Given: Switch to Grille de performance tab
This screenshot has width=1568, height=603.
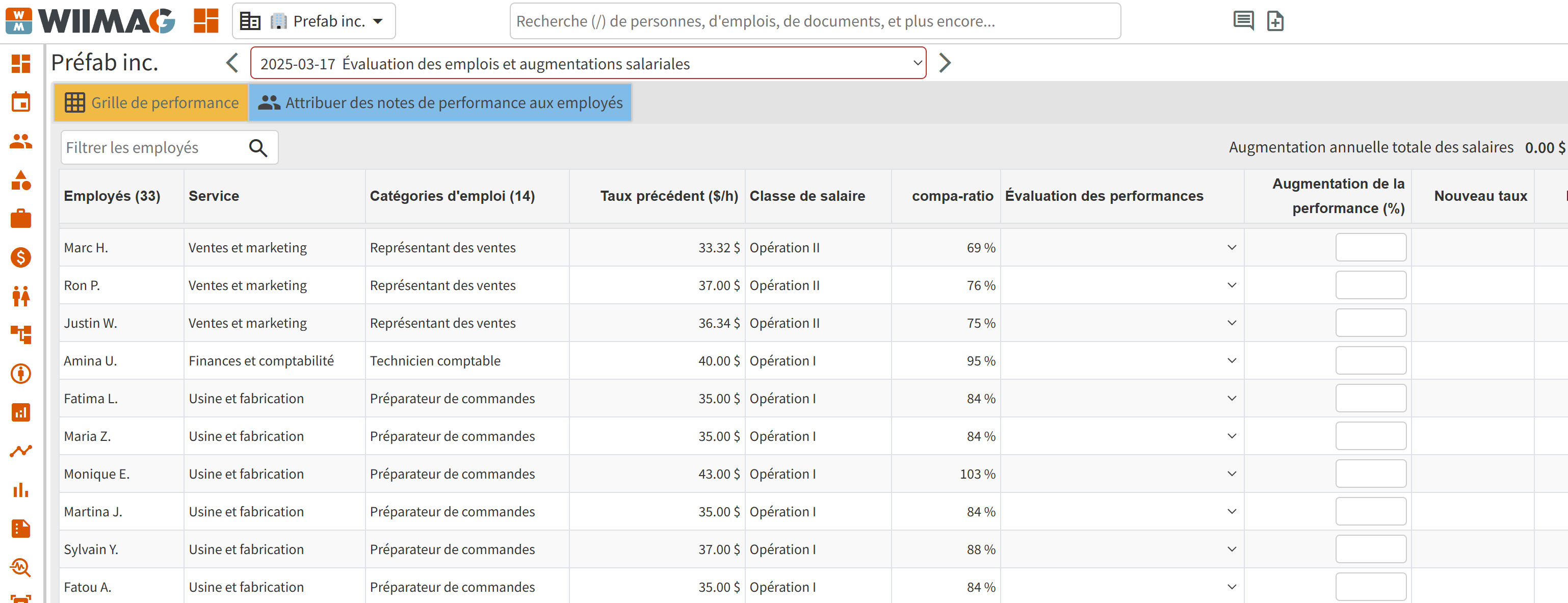Looking at the screenshot, I should coord(151,103).
